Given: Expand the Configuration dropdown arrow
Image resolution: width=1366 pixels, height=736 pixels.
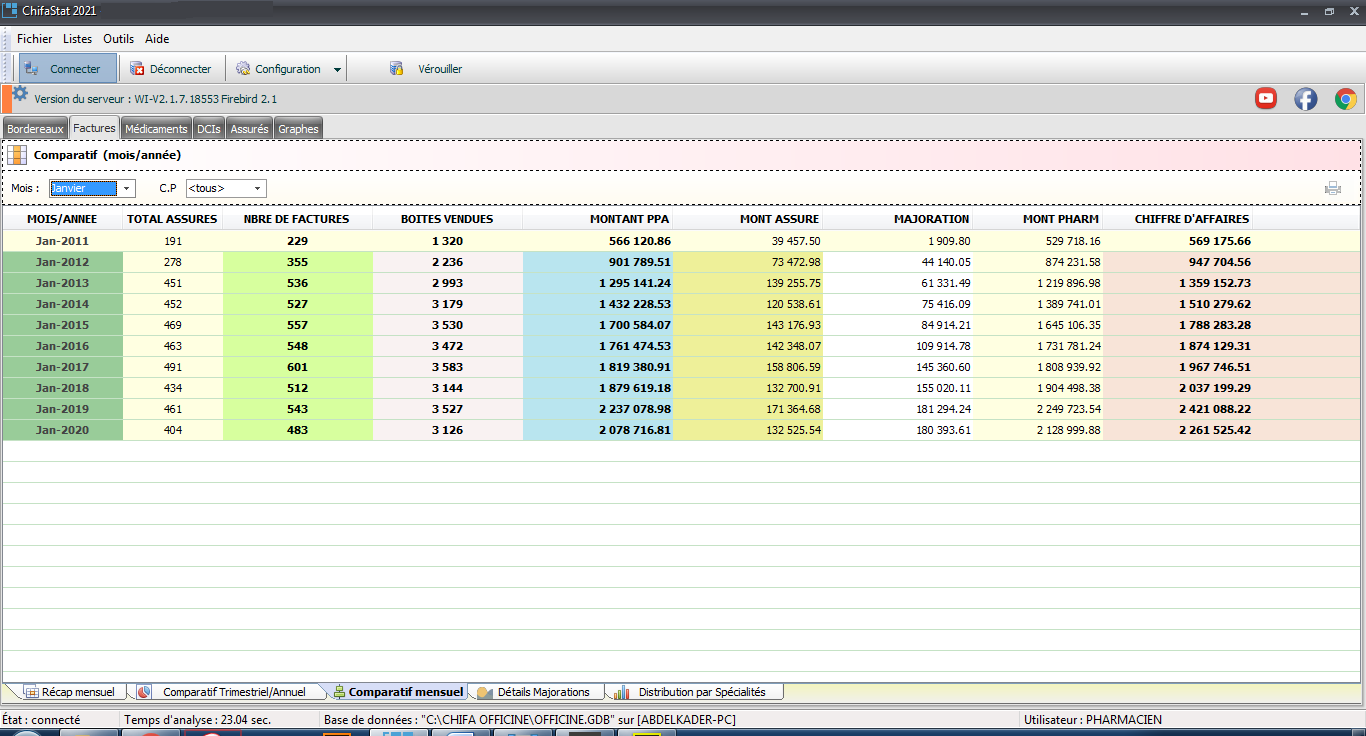Looking at the screenshot, I should [x=337, y=70].
